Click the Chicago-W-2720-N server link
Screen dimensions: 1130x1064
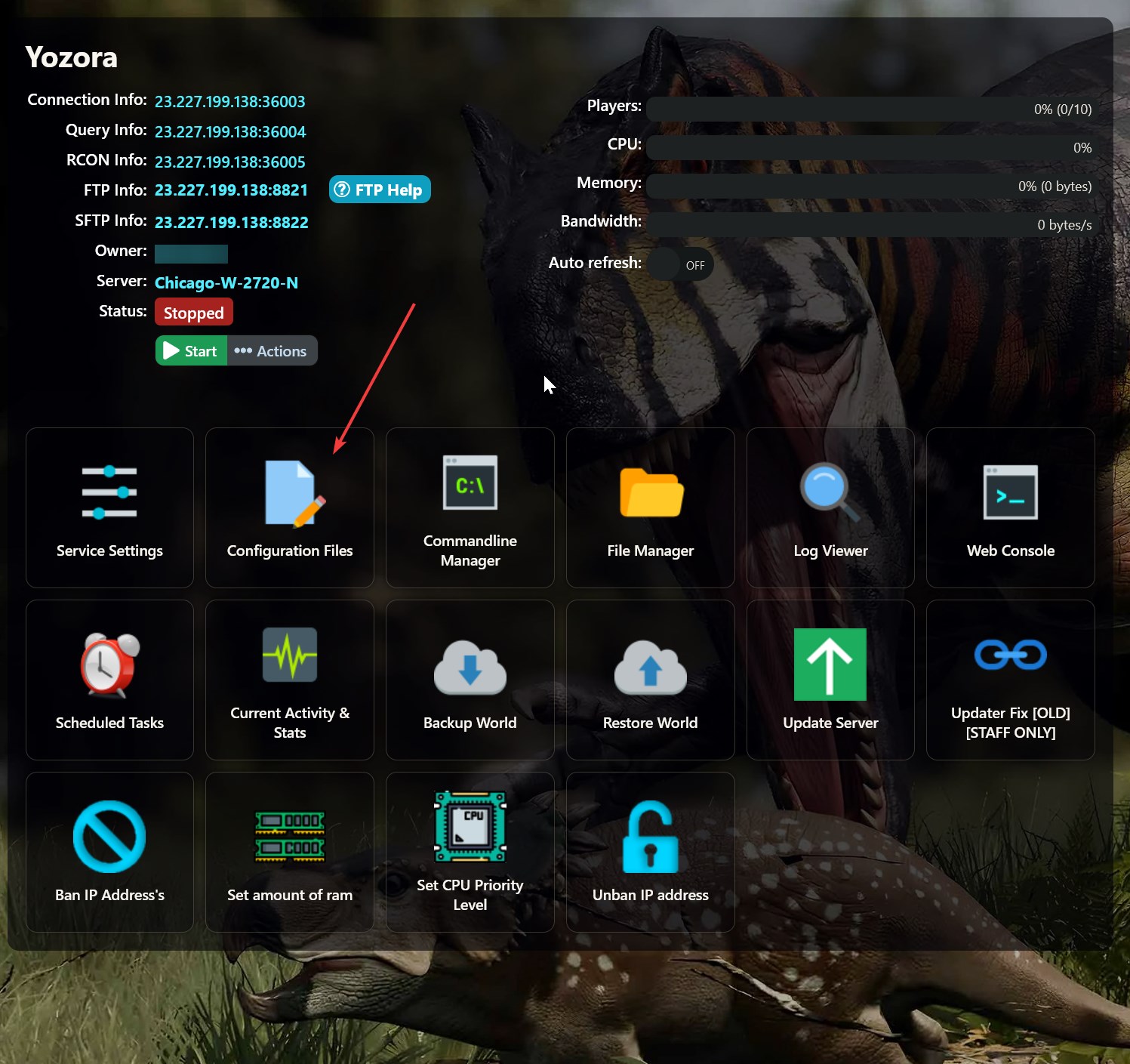point(226,282)
